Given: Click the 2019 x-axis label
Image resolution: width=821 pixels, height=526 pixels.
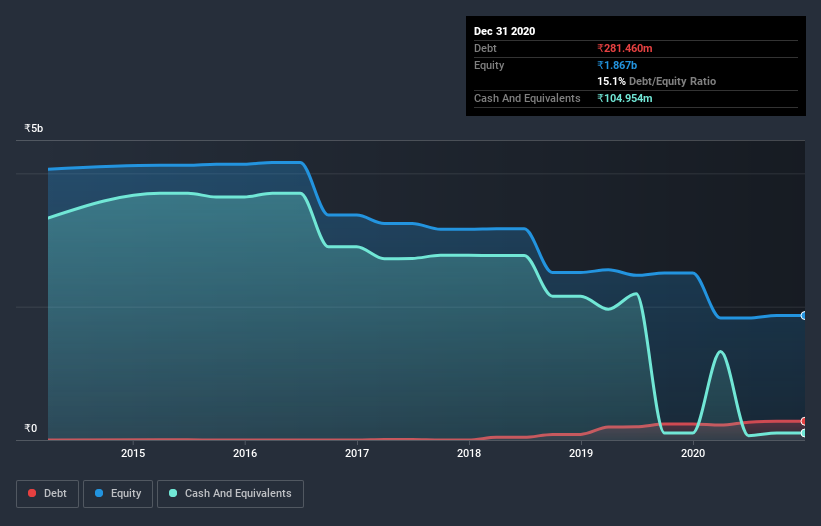Looking at the screenshot, I should click(x=581, y=453).
